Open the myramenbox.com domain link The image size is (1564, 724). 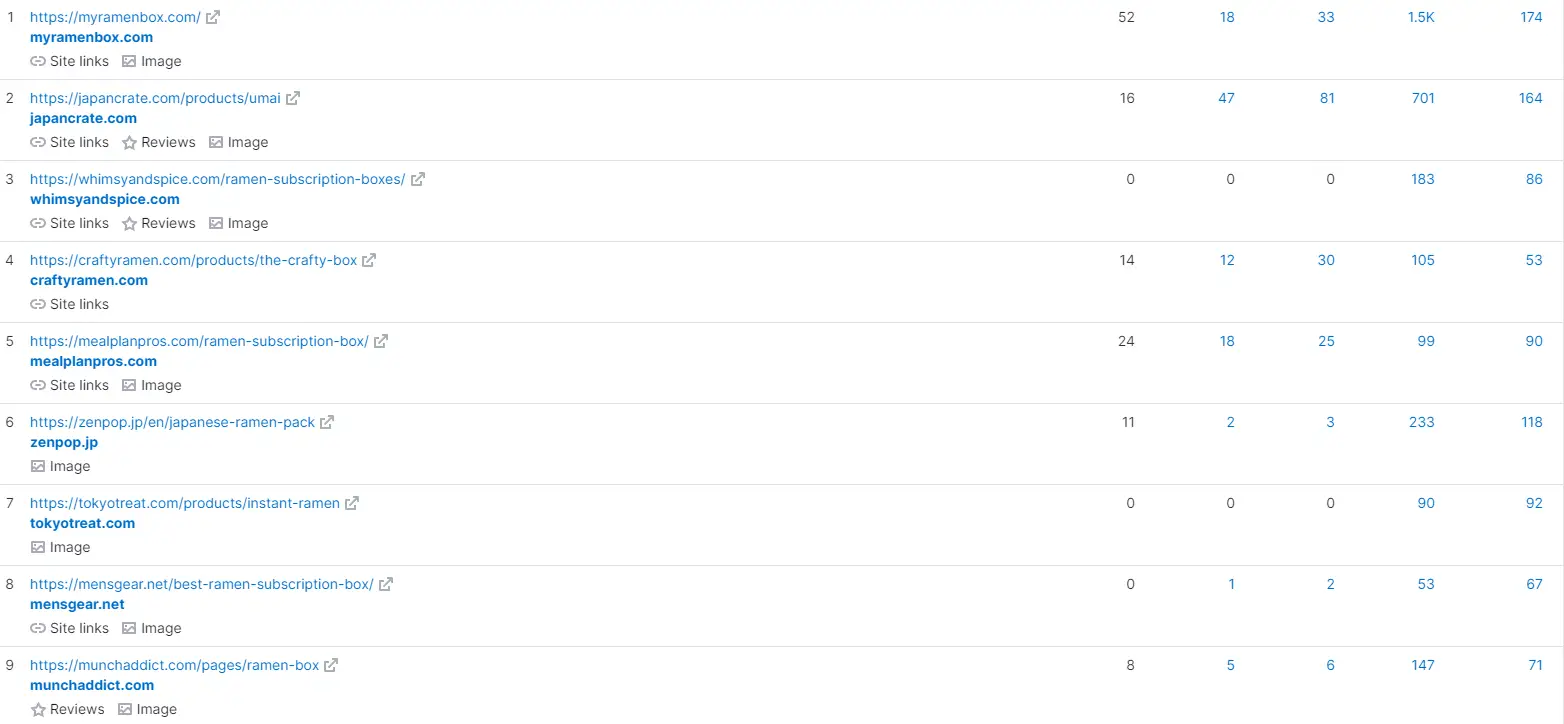pyautogui.click(x=92, y=37)
